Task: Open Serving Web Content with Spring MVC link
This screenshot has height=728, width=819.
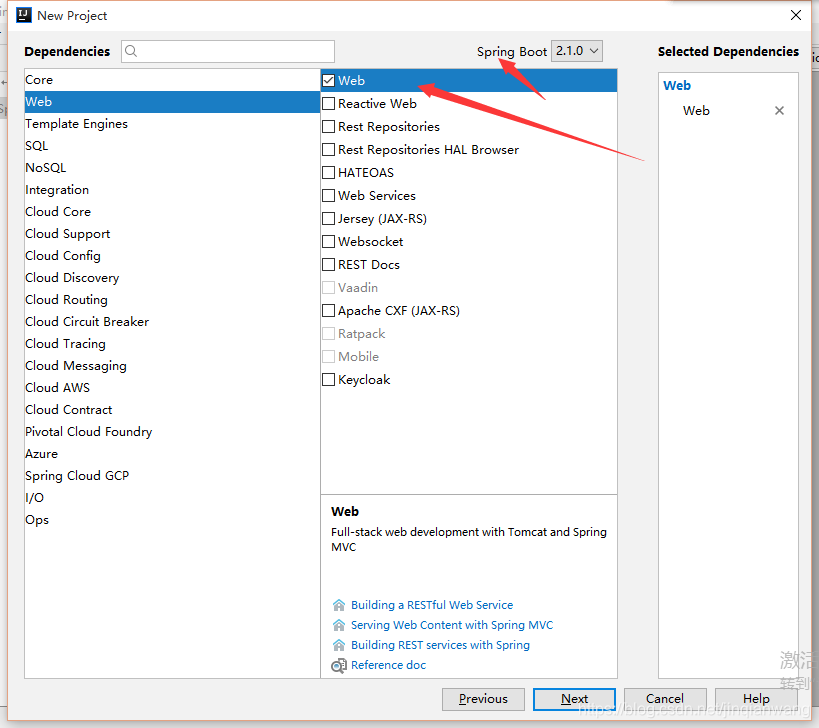Action: click(452, 625)
